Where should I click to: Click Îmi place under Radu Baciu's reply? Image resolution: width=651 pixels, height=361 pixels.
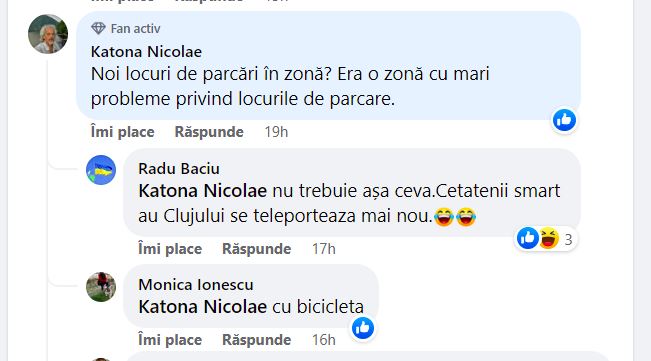170,249
